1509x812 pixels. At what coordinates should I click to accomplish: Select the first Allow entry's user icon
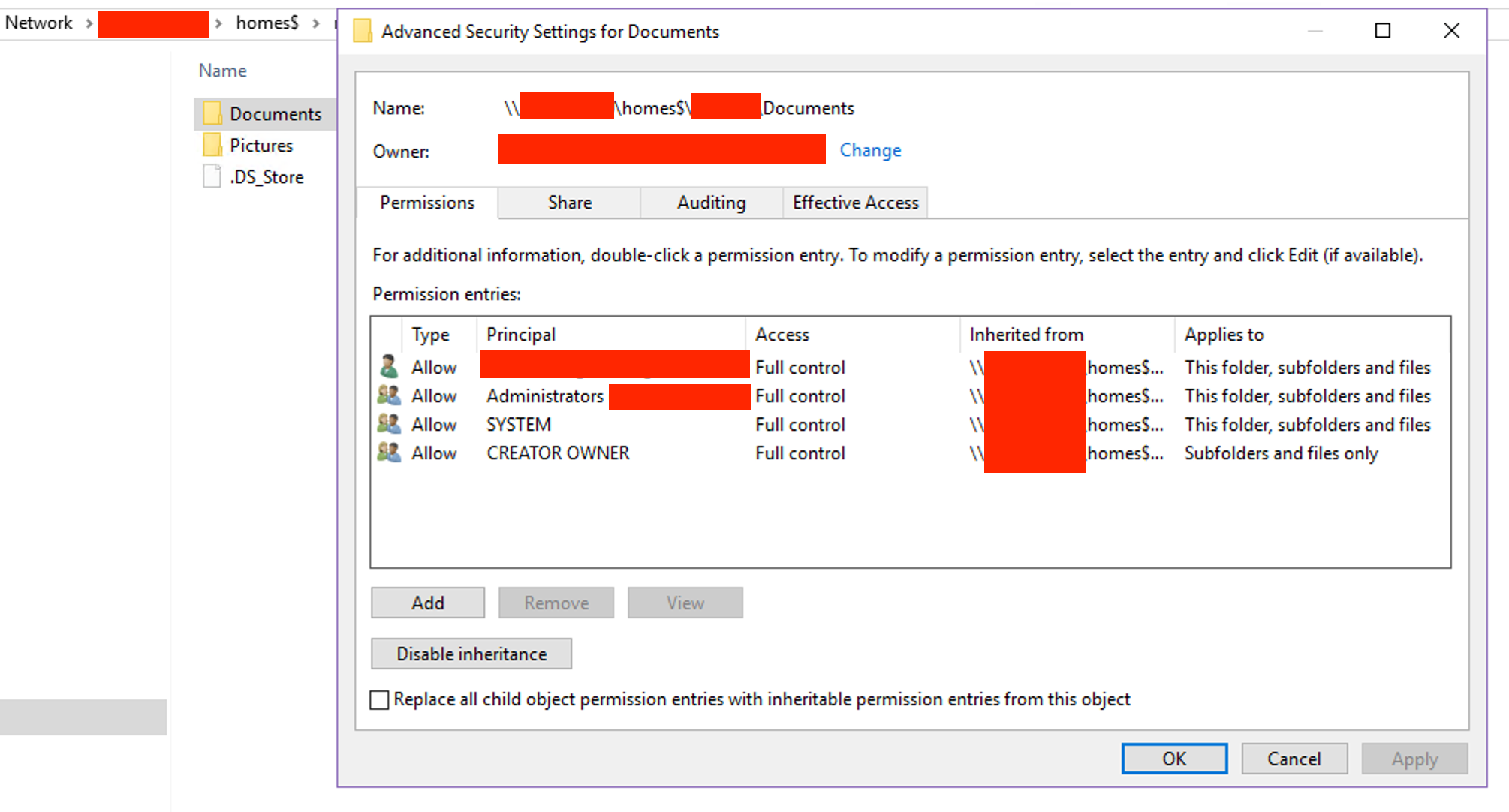click(x=388, y=366)
